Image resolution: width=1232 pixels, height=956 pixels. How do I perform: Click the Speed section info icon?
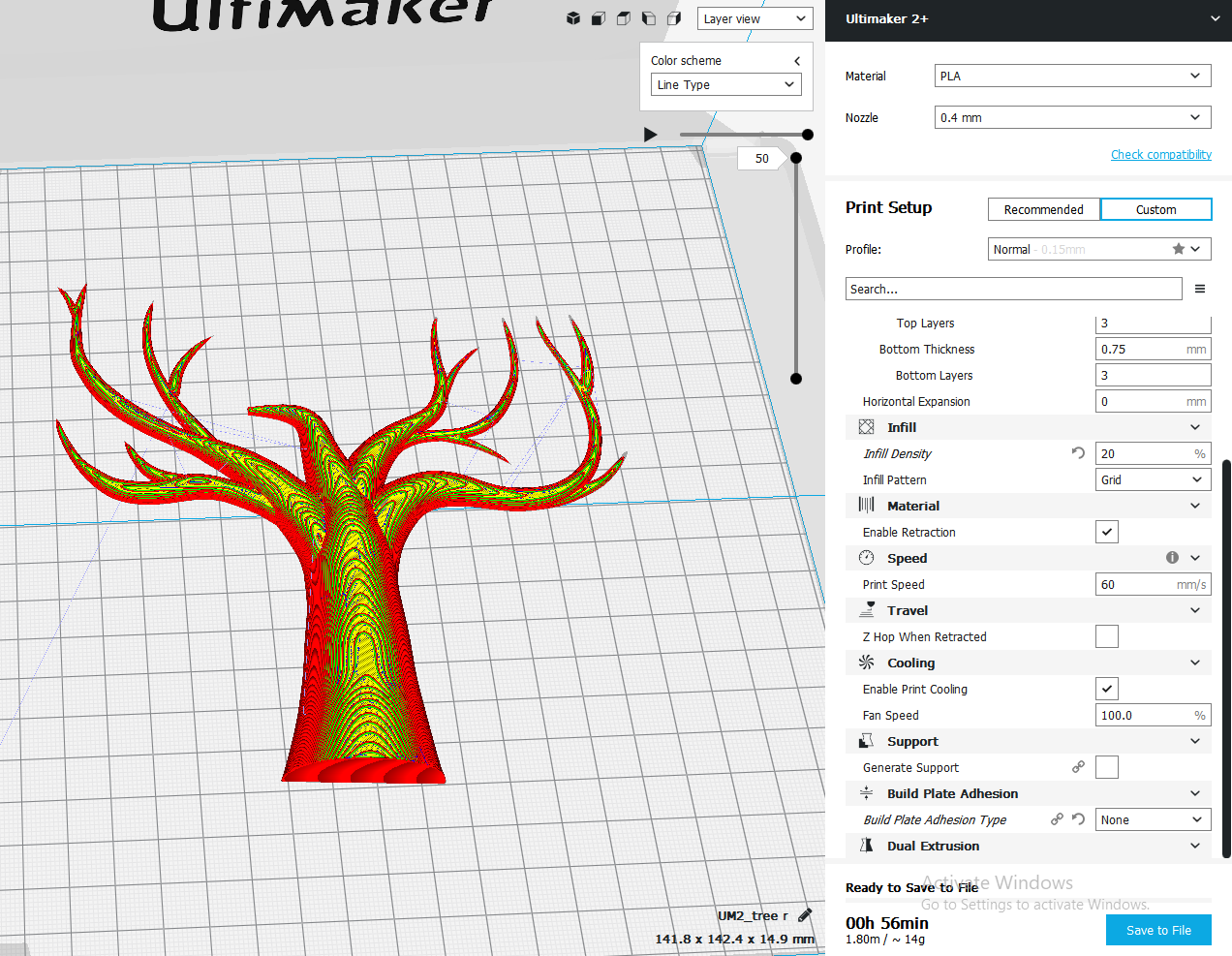(1172, 557)
